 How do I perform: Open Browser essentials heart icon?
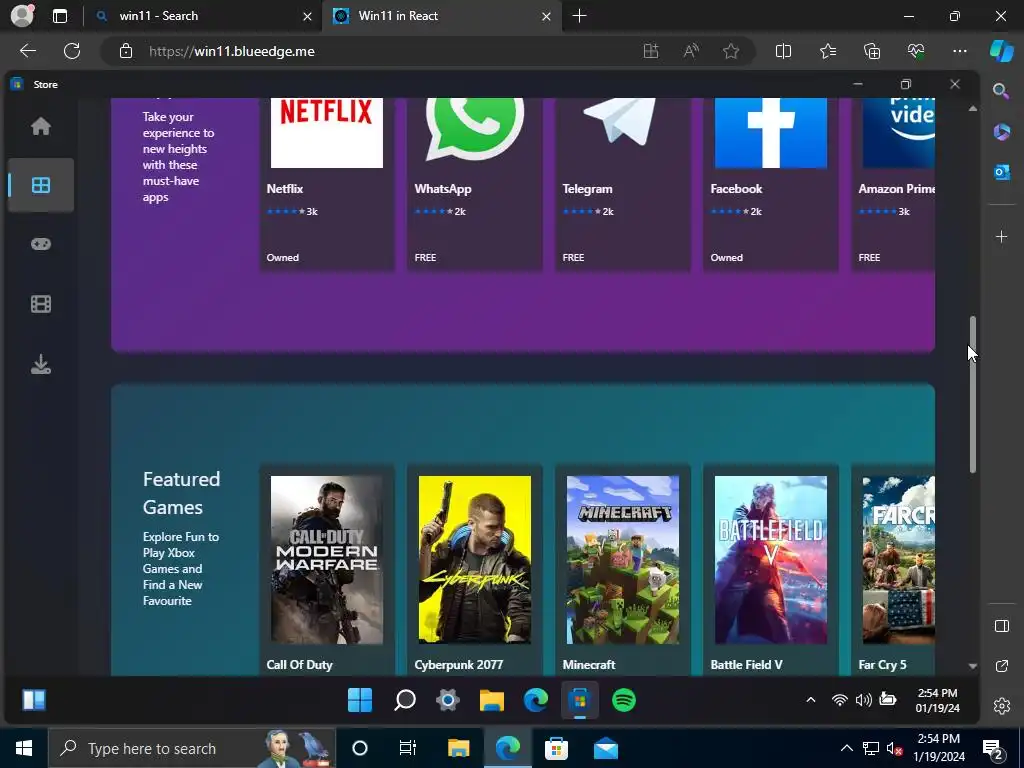click(916, 51)
